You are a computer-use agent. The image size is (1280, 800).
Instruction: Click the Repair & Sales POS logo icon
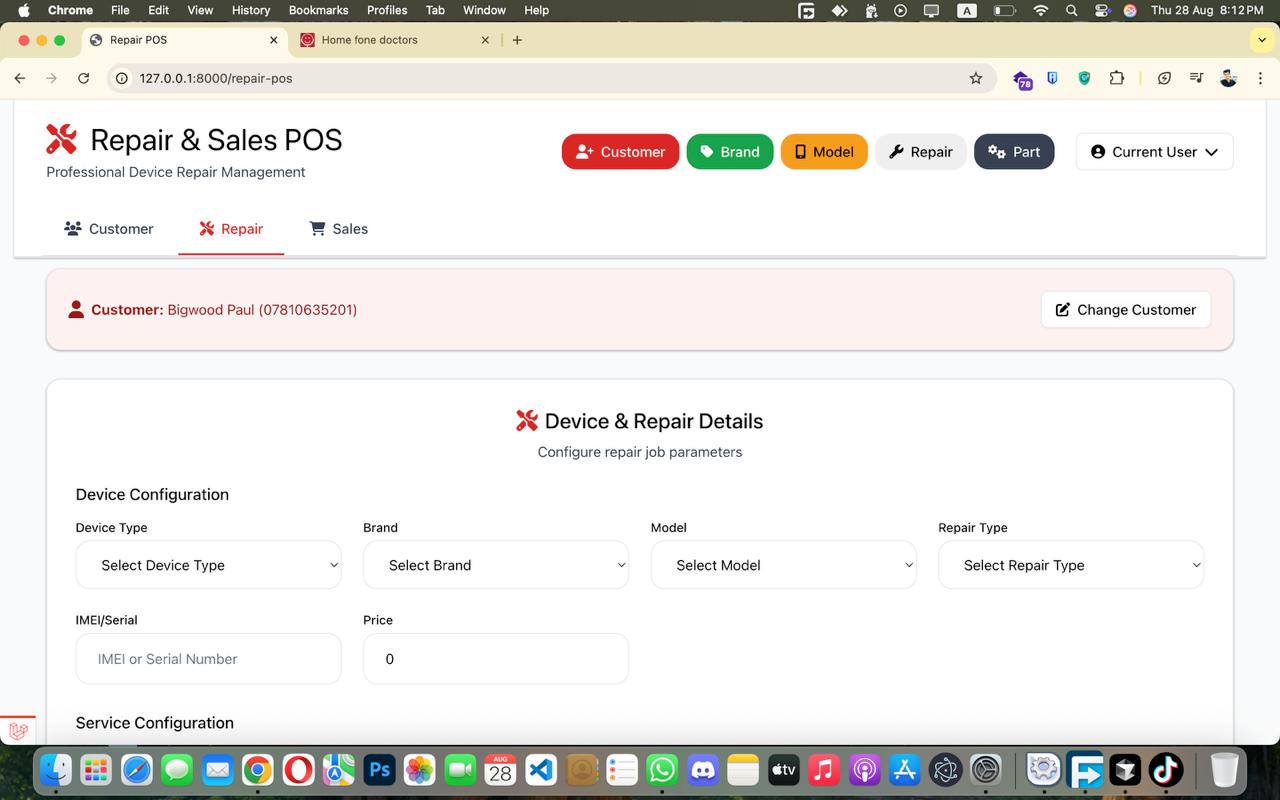coord(62,139)
